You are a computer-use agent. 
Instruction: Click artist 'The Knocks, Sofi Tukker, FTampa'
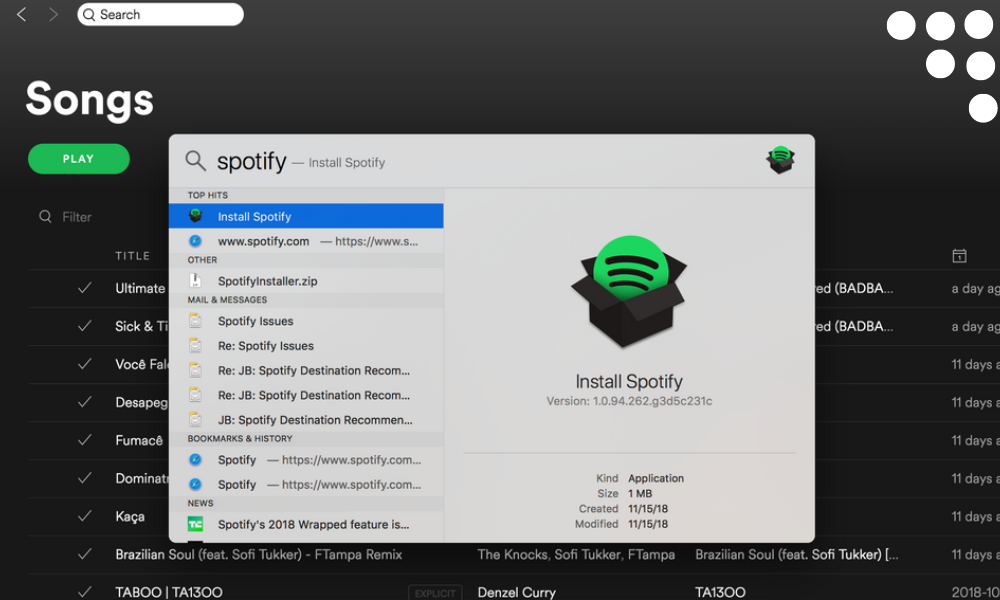point(576,555)
